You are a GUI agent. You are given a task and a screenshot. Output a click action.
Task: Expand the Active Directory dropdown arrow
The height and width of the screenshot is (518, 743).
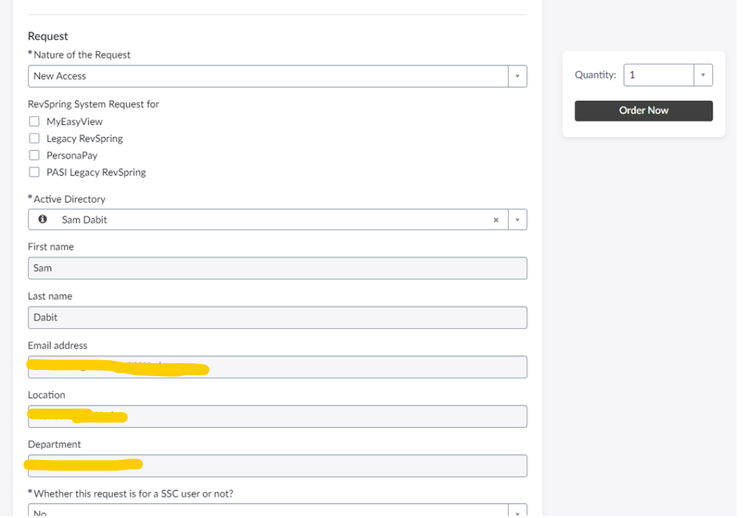coord(517,220)
